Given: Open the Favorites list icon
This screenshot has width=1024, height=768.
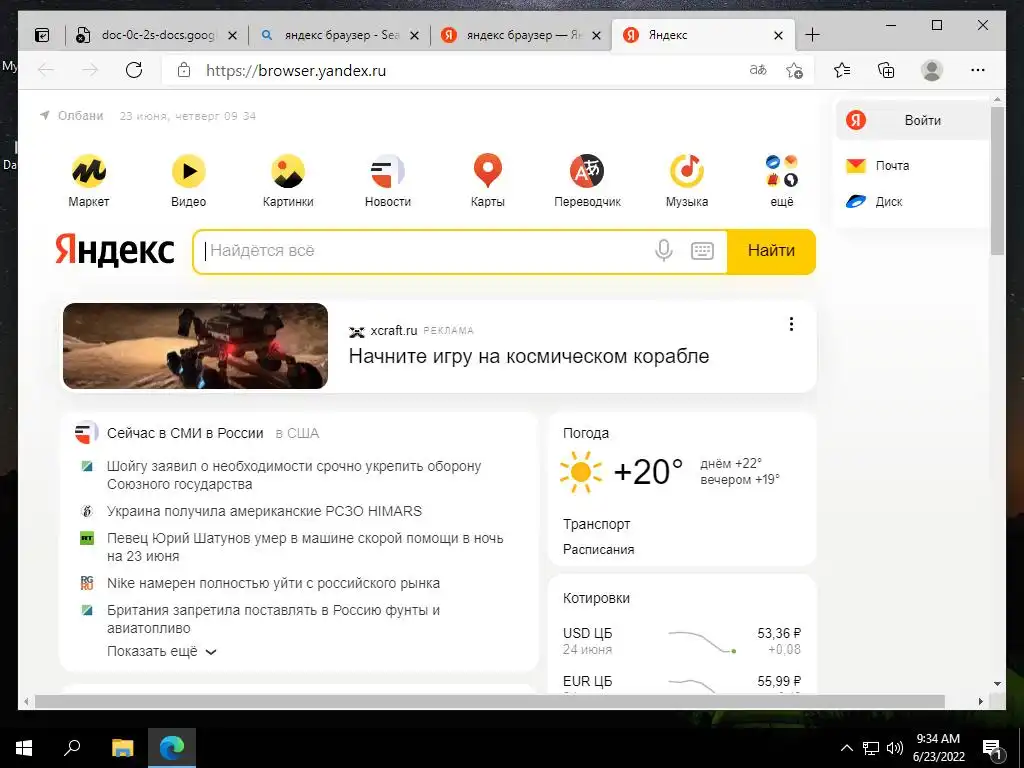Looking at the screenshot, I should coord(842,70).
